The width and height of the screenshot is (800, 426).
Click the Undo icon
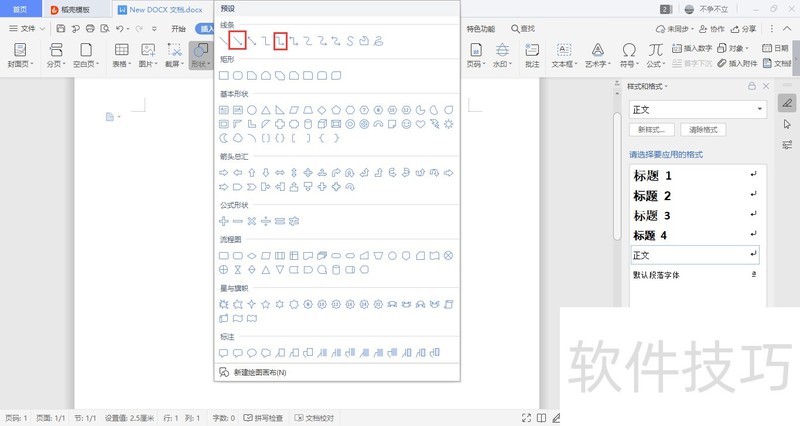(x=119, y=29)
